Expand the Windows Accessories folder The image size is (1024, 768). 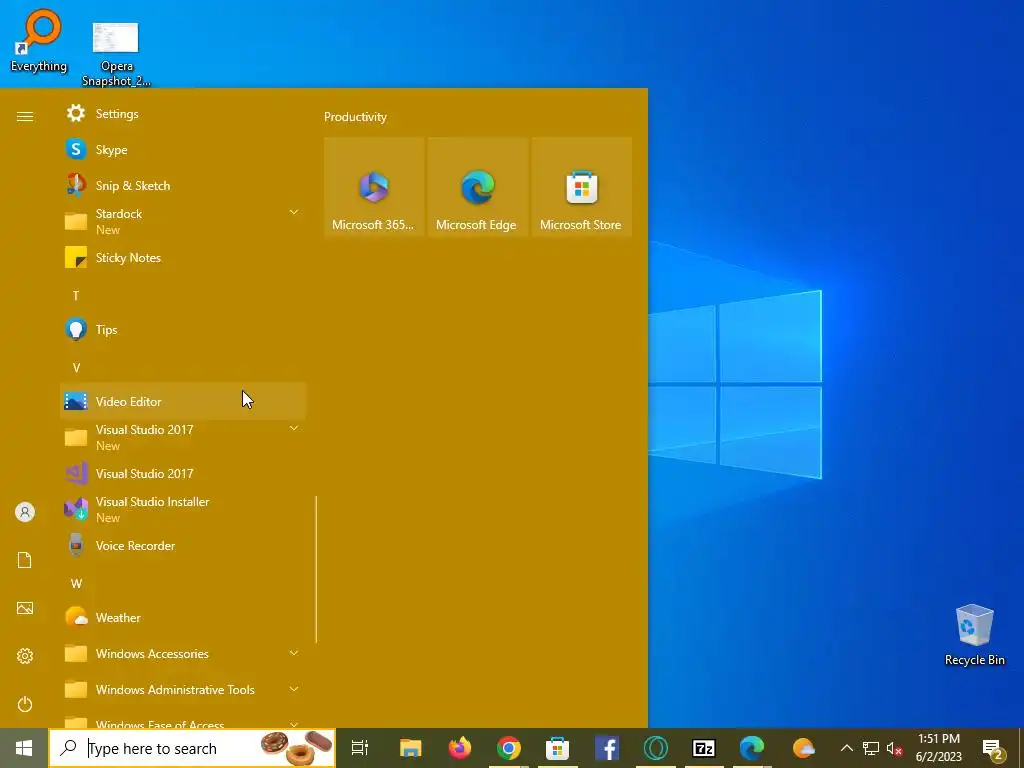[x=183, y=653]
